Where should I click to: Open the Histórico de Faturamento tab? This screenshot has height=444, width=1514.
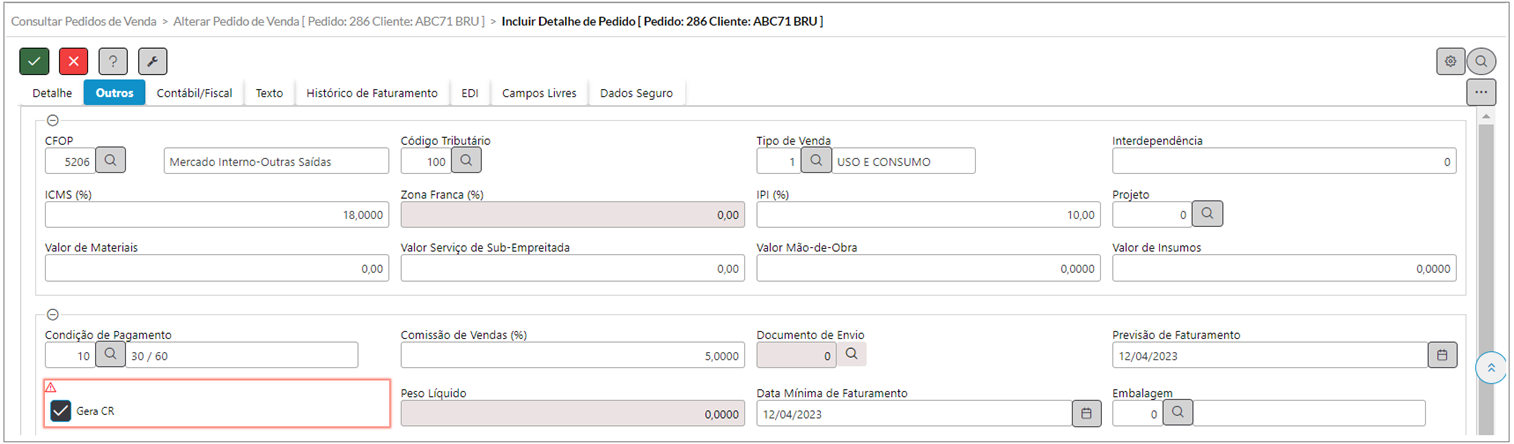tap(372, 93)
